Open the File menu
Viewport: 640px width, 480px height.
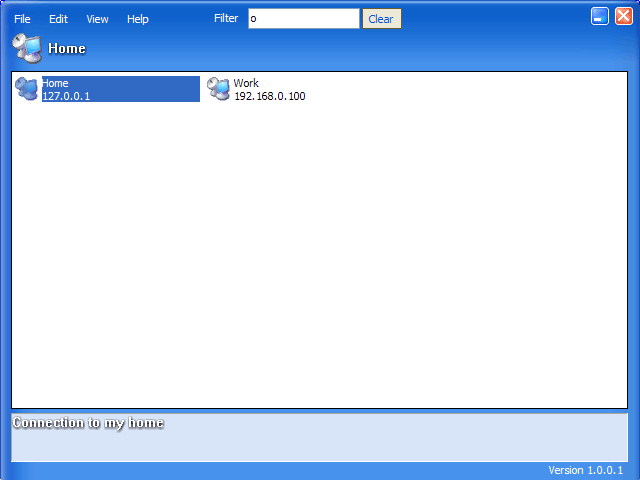pos(22,19)
